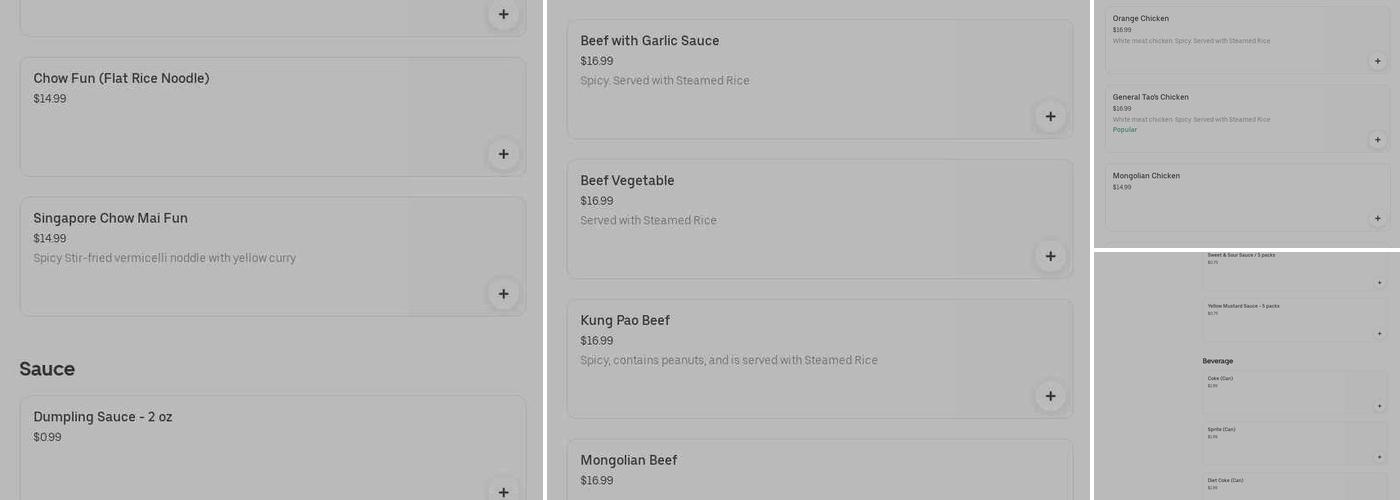1400x500 pixels.
Task: Add Orange Chicken with the plus button
Action: coord(1377,61)
